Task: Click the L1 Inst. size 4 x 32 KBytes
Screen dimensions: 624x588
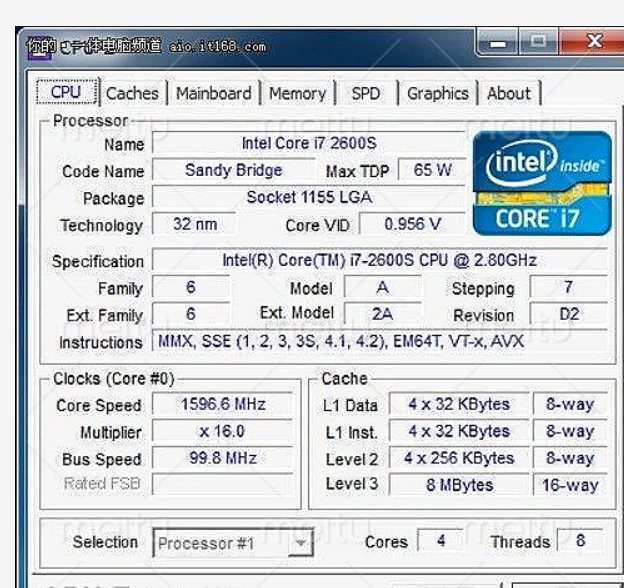Action: pyautogui.click(x=459, y=431)
